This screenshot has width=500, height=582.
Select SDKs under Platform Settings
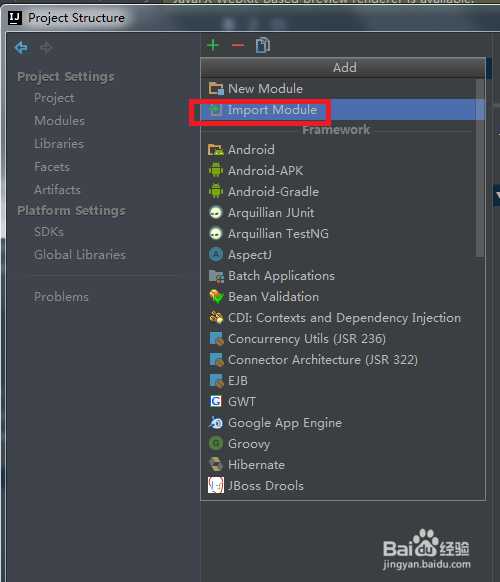[49, 232]
